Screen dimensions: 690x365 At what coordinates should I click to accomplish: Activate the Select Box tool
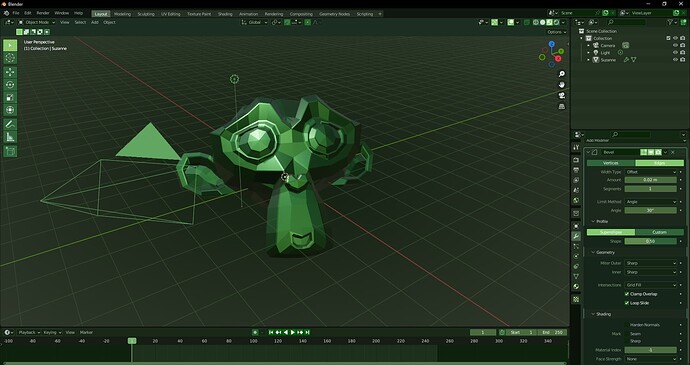click(10, 45)
